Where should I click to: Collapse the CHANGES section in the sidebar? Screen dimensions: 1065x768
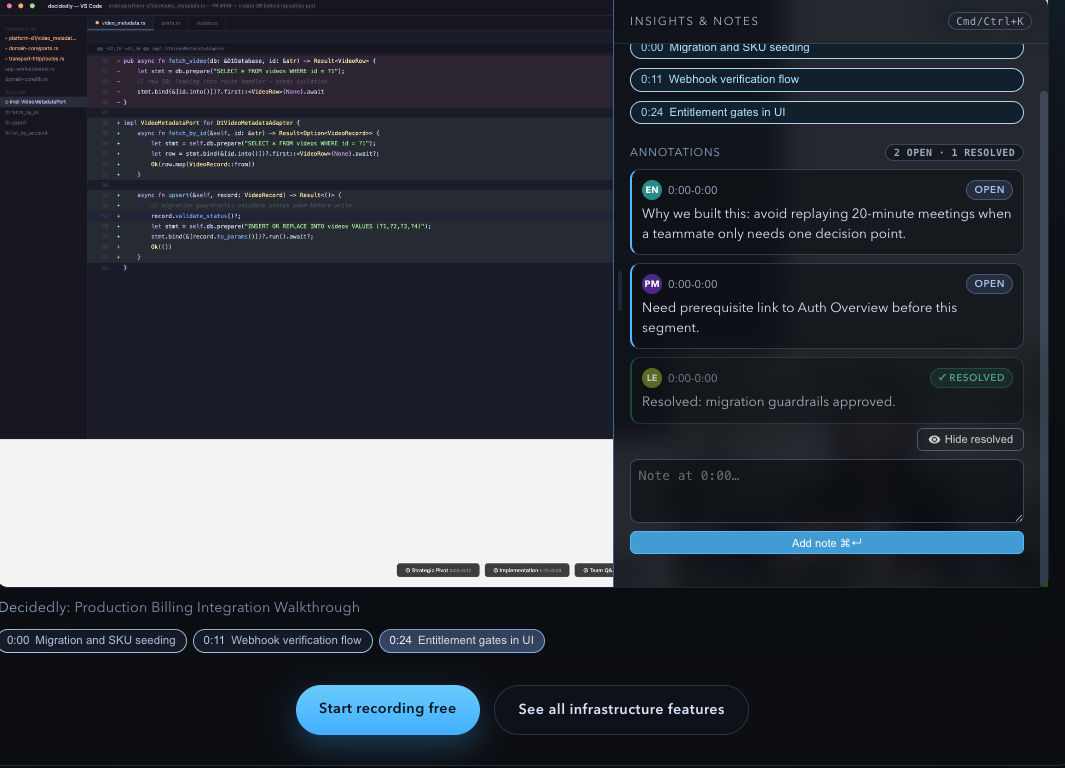pyautogui.click(x=20, y=28)
